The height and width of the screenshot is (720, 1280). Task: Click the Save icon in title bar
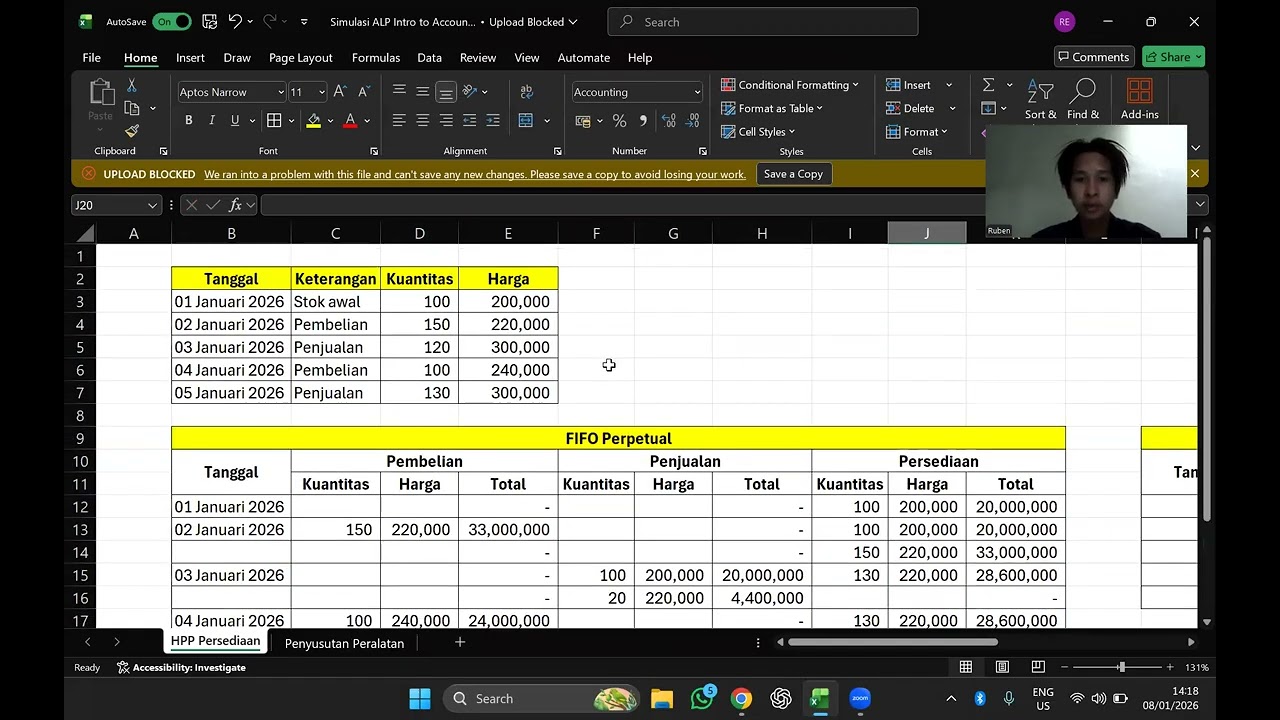pos(209,21)
